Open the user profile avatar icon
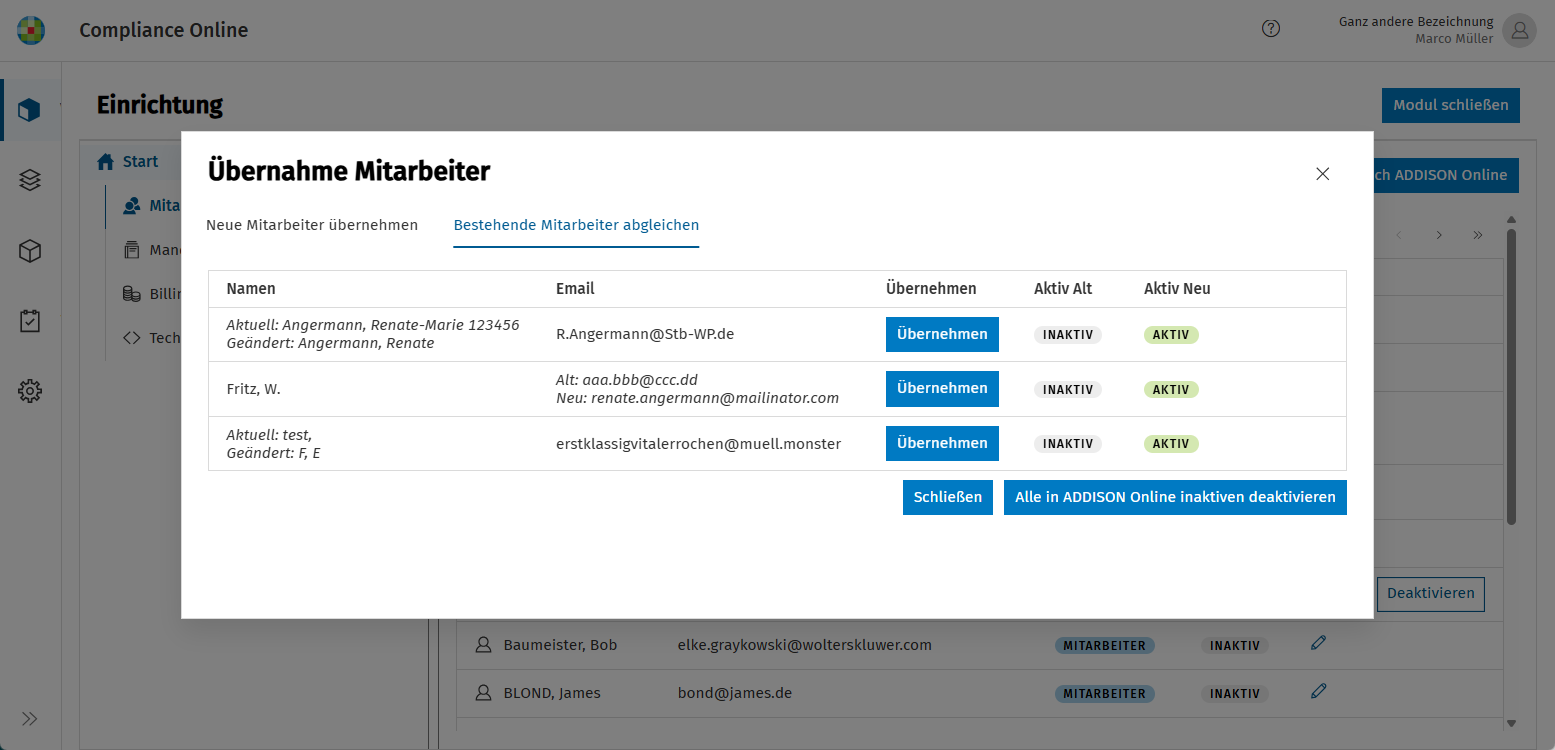The height and width of the screenshot is (750, 1555). pyautogui.click(x=1520, y=30)
